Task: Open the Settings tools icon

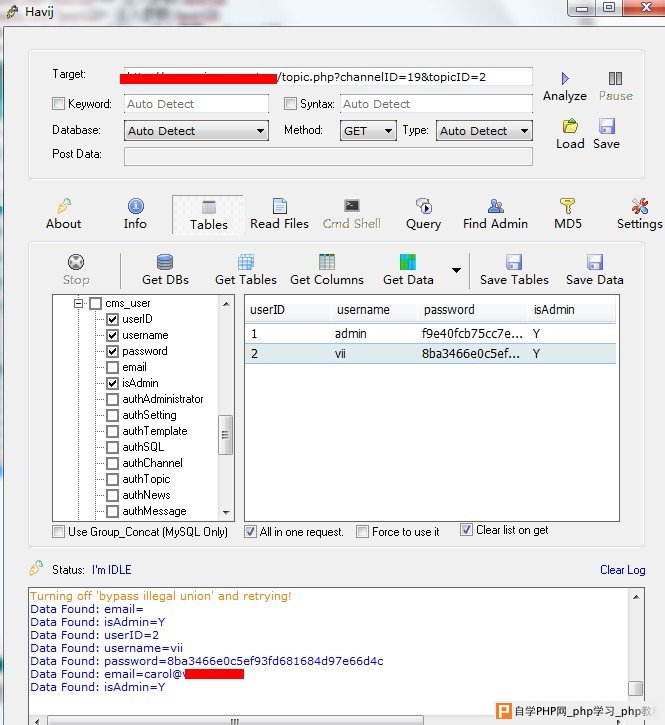Action: (x=640, y=206)
